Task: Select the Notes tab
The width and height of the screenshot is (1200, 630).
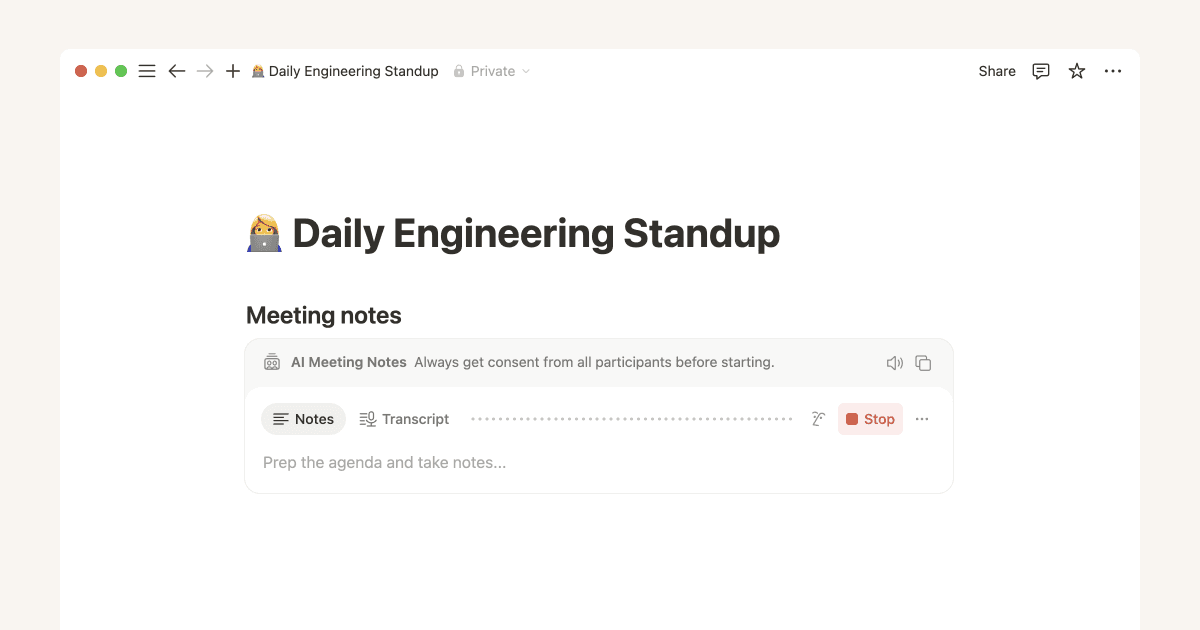Action: [303, 419]
